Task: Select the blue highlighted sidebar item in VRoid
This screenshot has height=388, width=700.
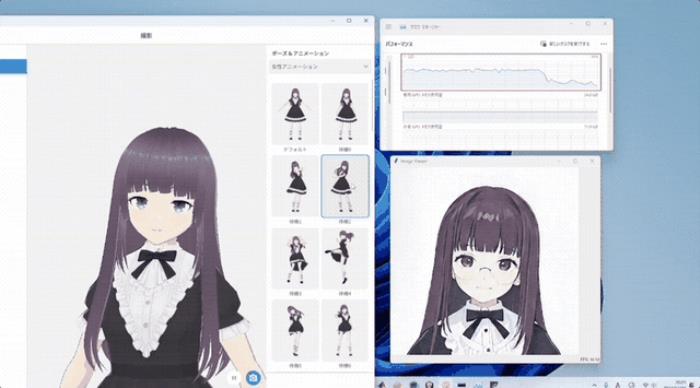Action: click(13, 67)
